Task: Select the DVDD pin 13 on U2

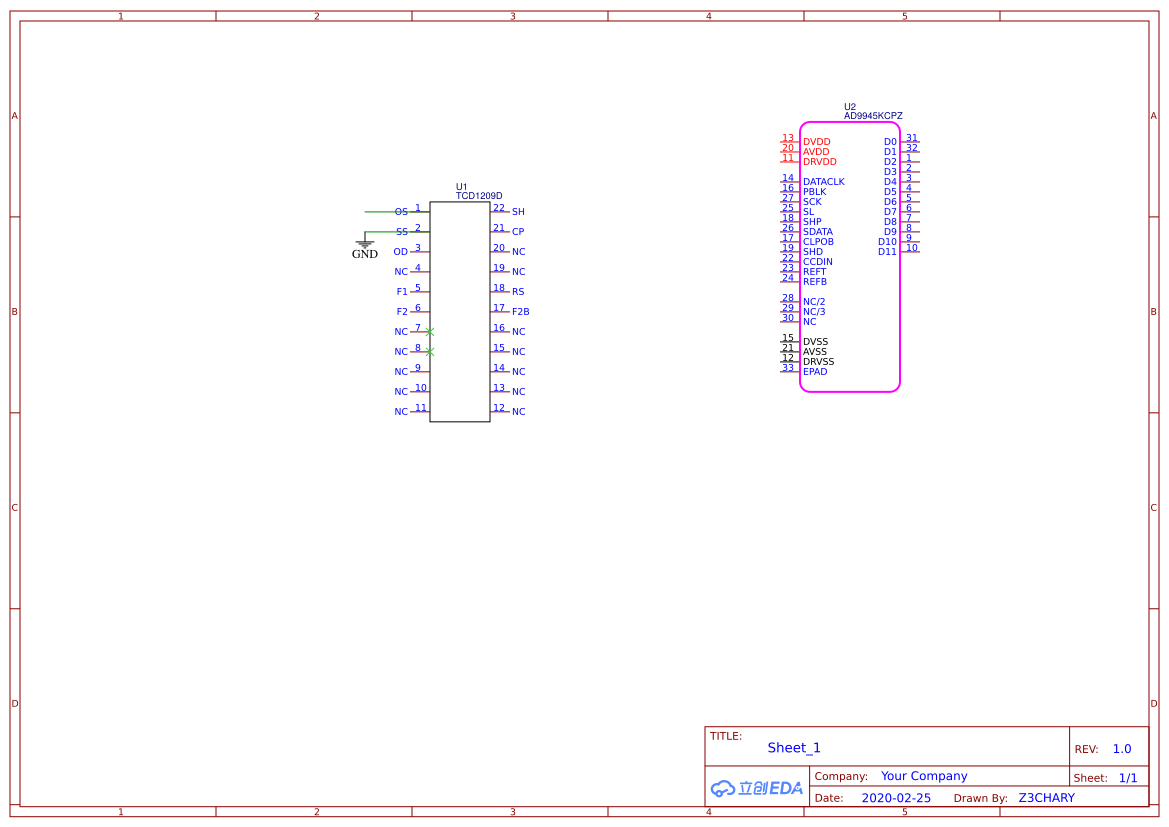Action: (790, 142)
